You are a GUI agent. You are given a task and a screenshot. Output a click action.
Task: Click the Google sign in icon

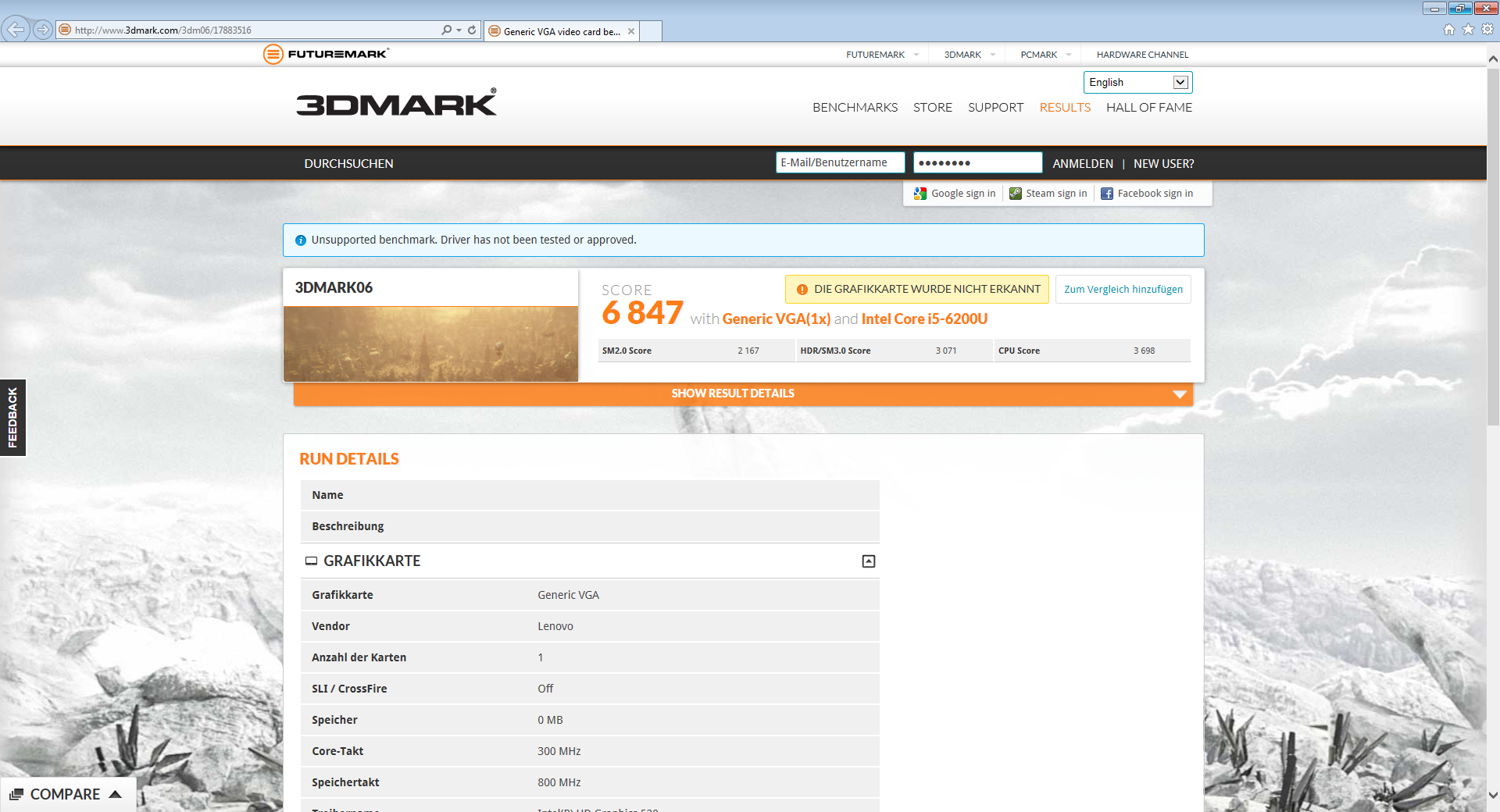[x=920, y=194]
